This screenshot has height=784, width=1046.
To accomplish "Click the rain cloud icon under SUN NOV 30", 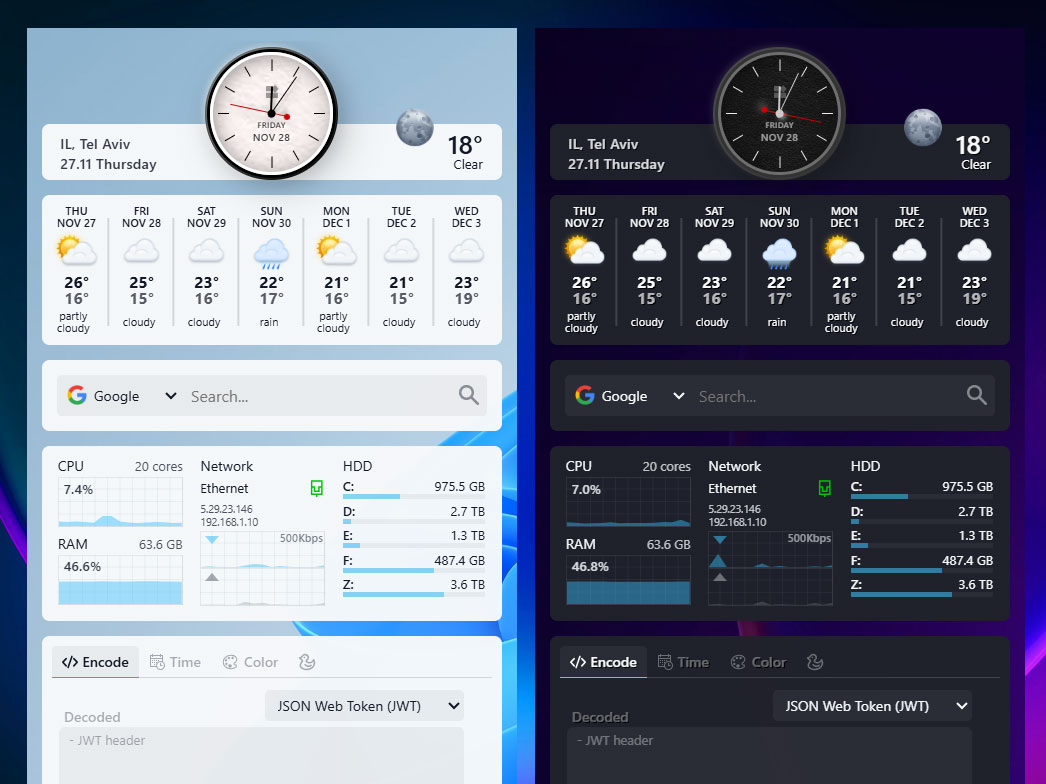I will (270, 247).
